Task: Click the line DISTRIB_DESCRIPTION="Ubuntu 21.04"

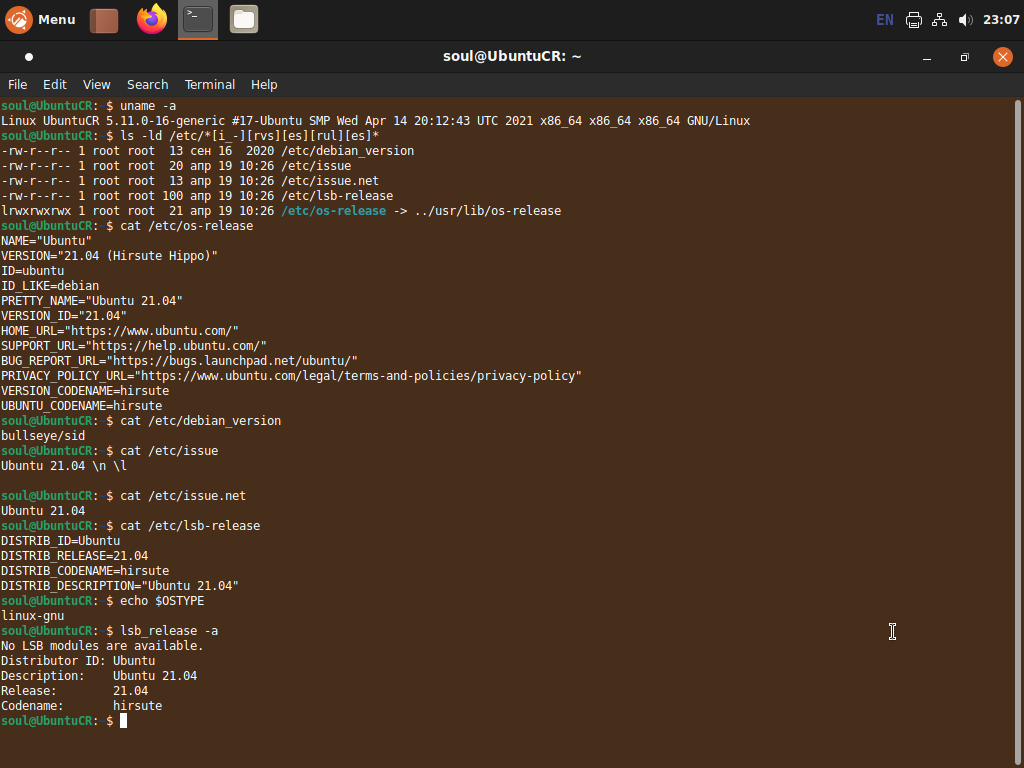Action: click(x=120, y=586)
